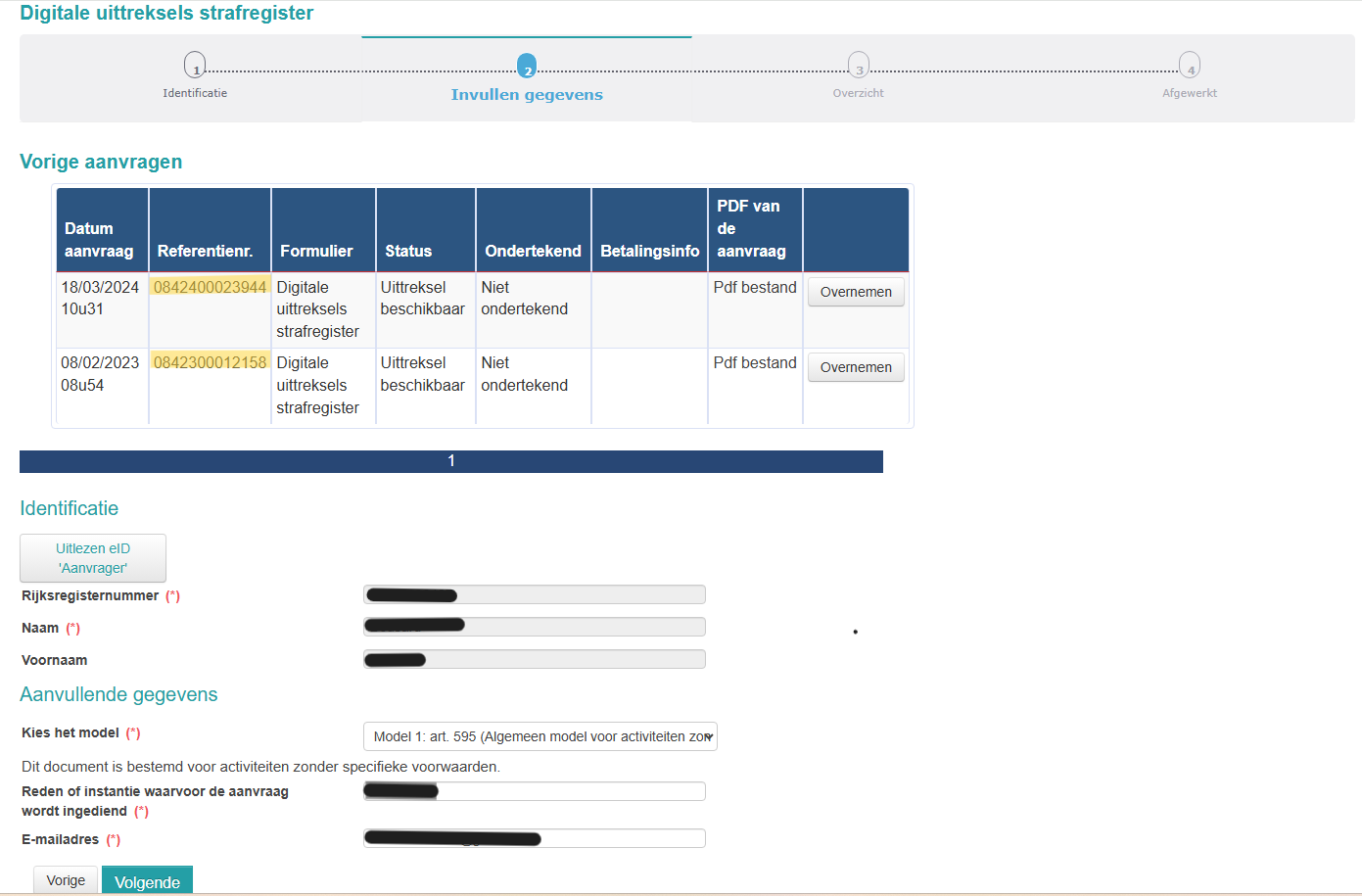This screenshot has width=1362, height=896.
Task: Click the Aanvullende gegevens heading
Action: 118,694
